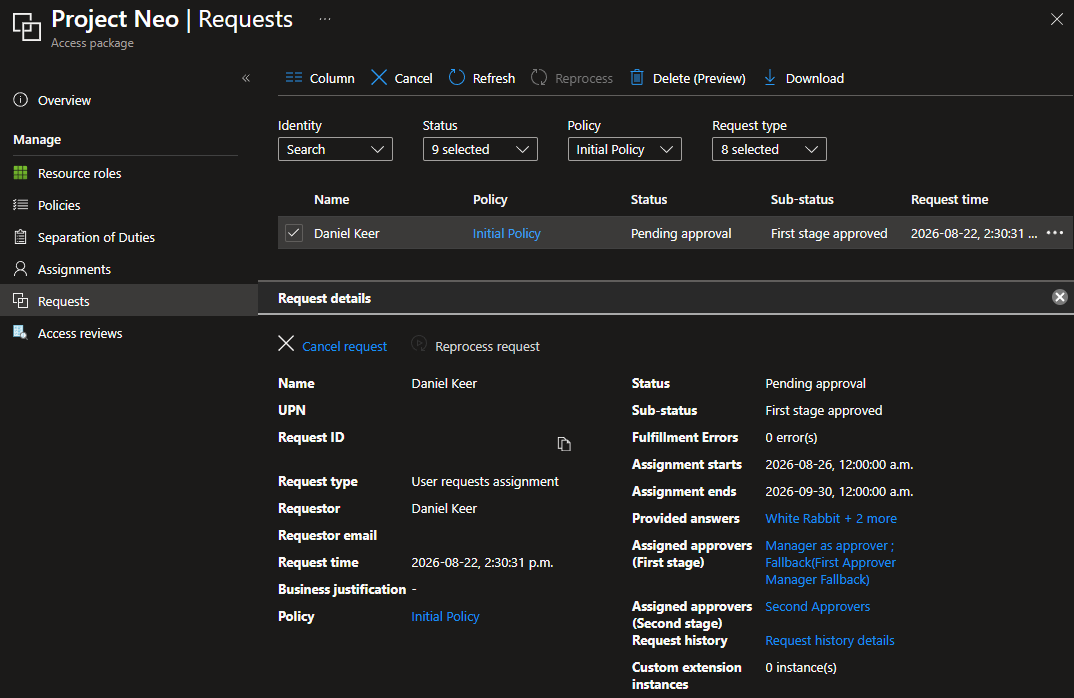Click the Download button label
1074x698 pixels.
814,78
